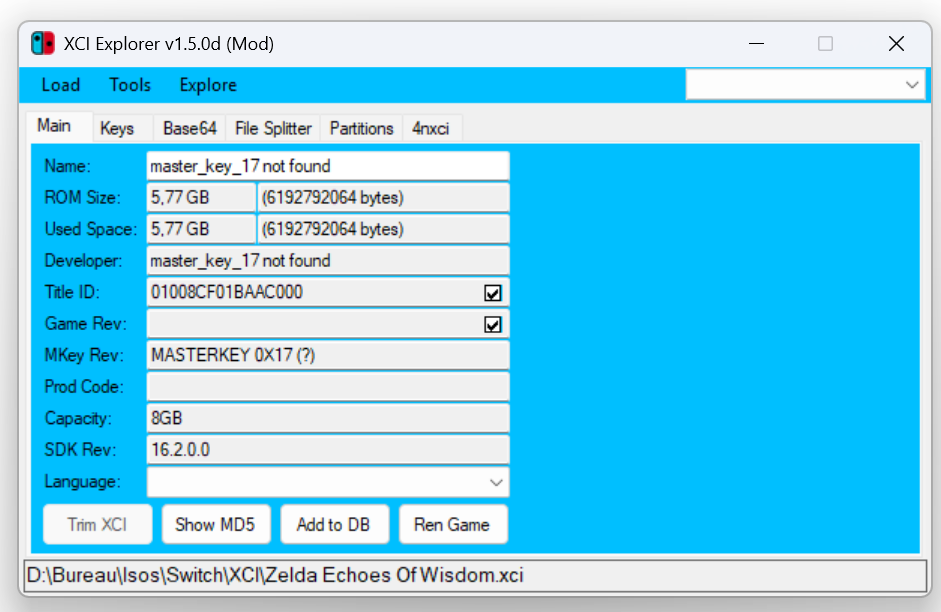941x612 pixels.
Task: Click the ROM Size 5,77 GB field
Action: pos(201,197)
